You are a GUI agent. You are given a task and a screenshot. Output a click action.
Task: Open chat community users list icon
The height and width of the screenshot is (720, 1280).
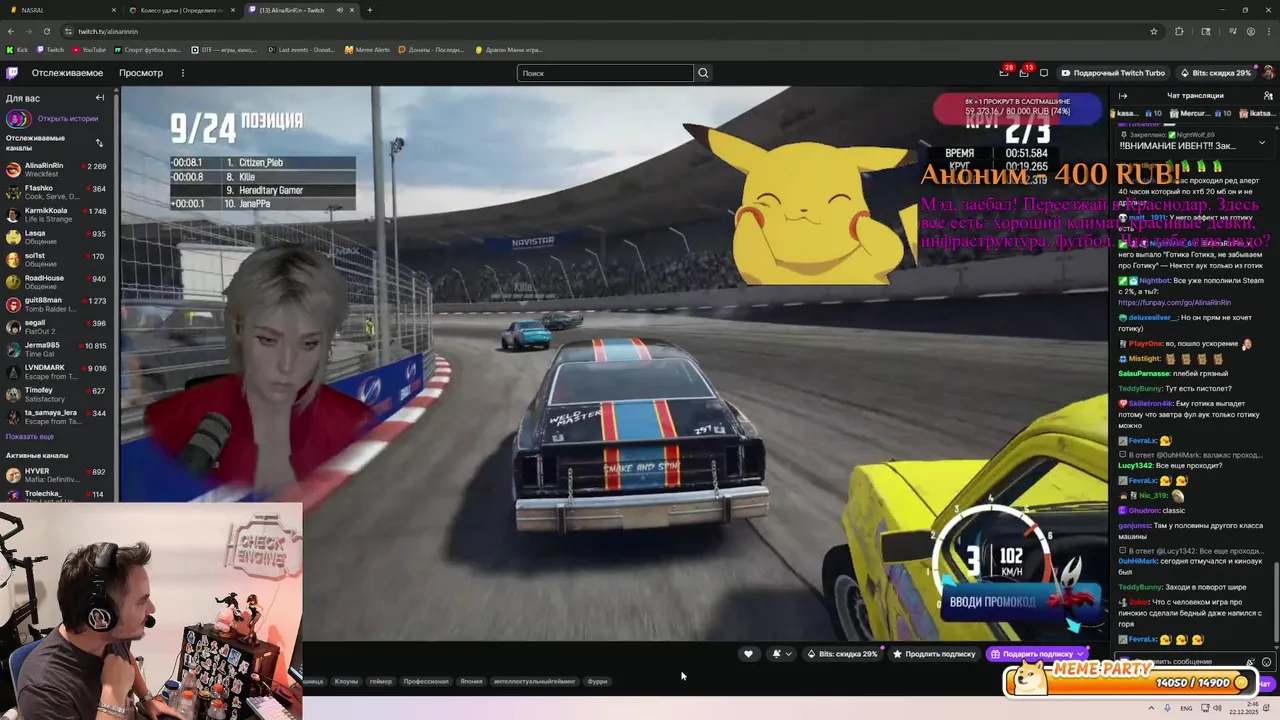pyautogui.click(x=1266, y=96)
